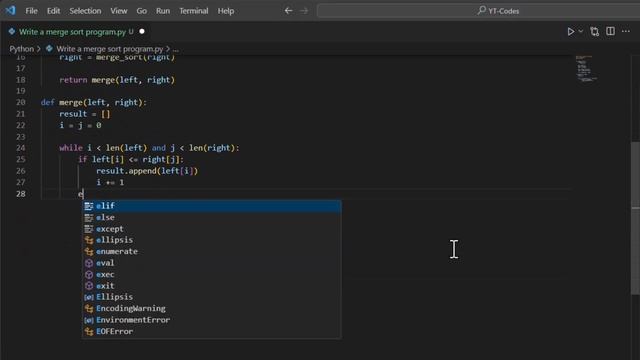The height and width of the screenshot is (360, 640).
Task: Place cursor on the while loop line
Action: click(149, 148)
